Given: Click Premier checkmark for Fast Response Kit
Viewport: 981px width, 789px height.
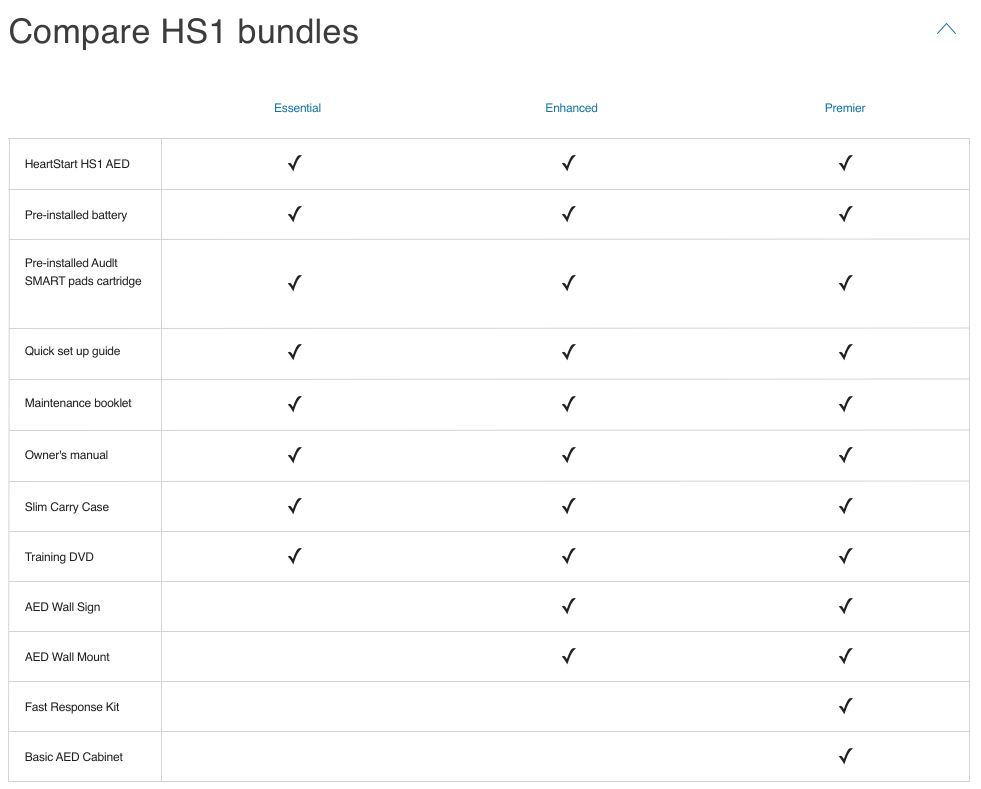Looking at the screenshot, I should tap(845, 707).
